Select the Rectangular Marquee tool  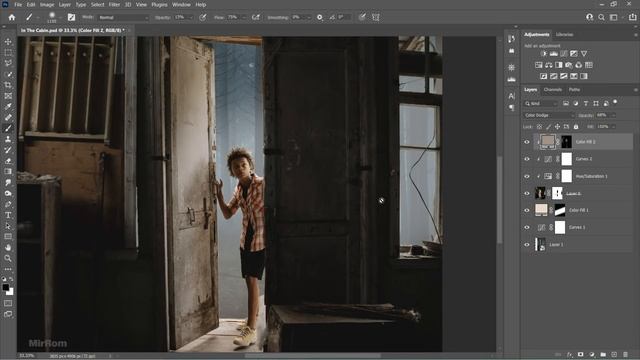click(8, 53)
